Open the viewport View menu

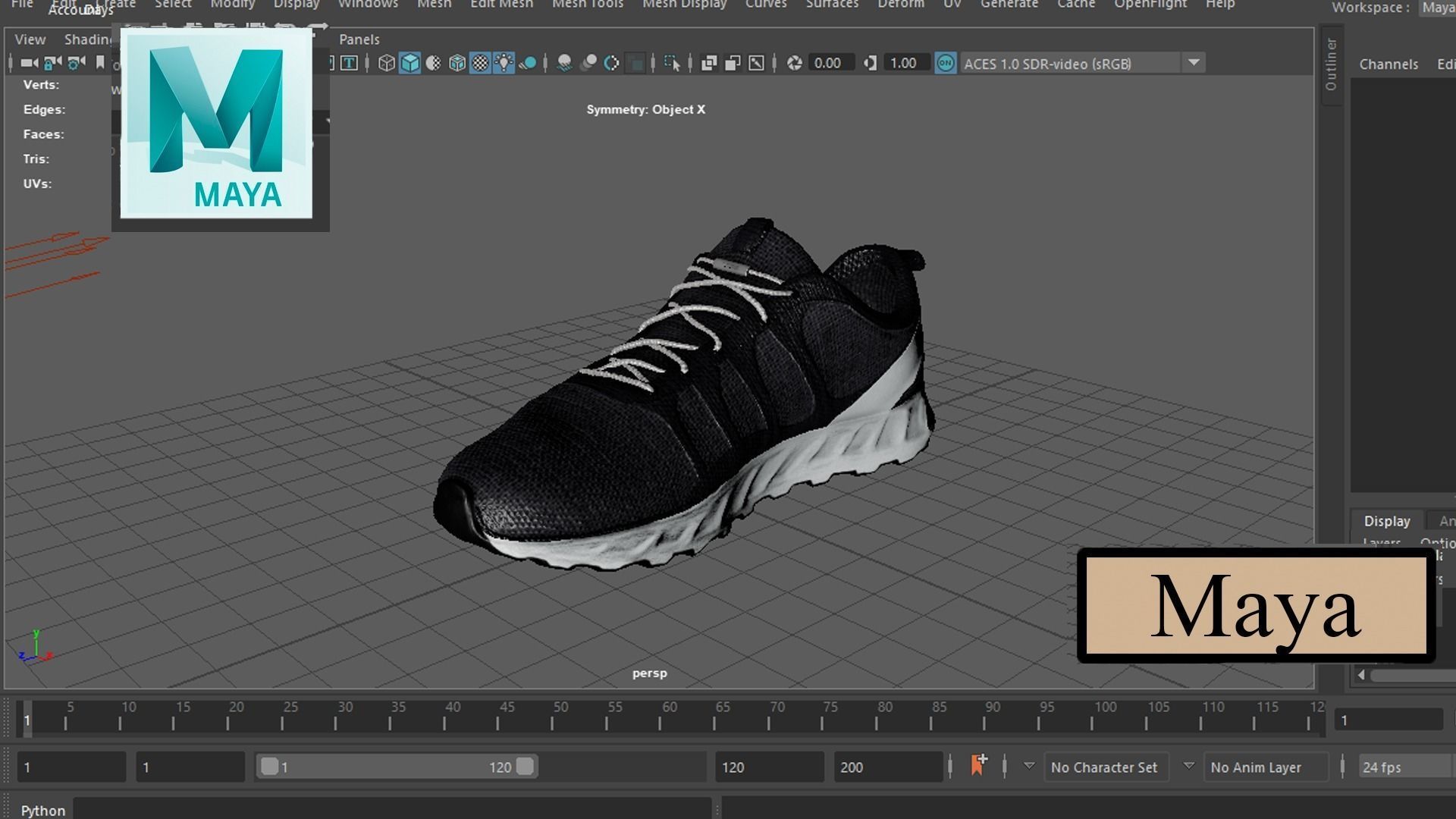click(30, 39)
